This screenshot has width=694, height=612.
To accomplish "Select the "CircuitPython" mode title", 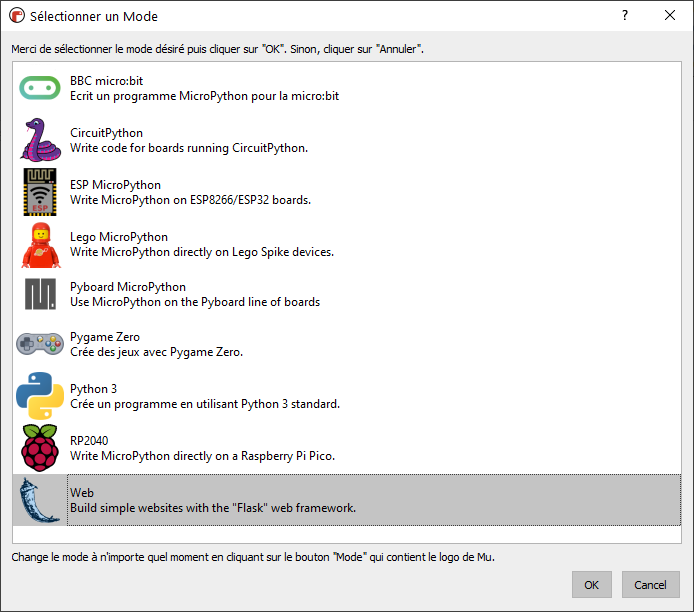I will [x=106, y=133].
